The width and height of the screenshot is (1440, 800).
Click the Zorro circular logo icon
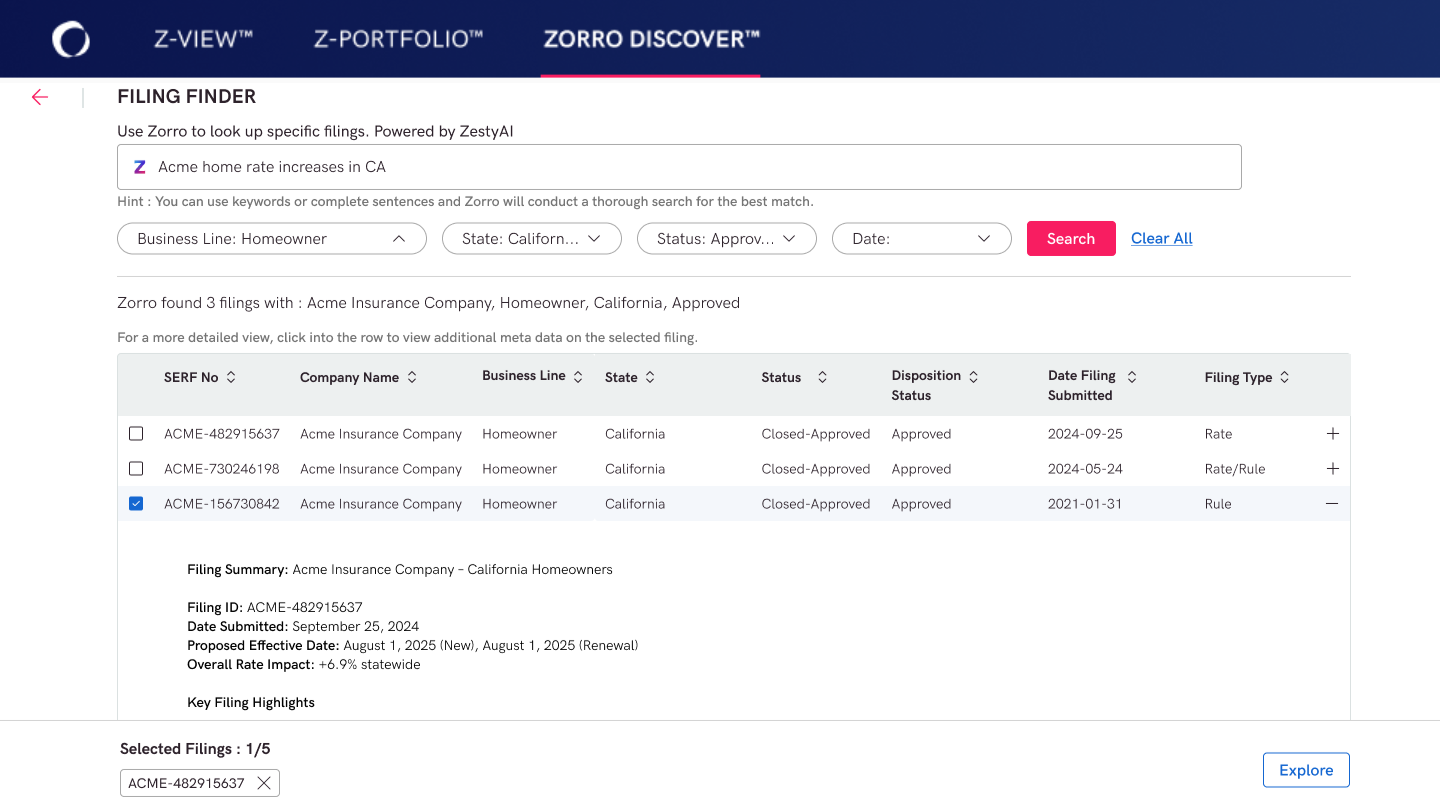coord(71,39)
